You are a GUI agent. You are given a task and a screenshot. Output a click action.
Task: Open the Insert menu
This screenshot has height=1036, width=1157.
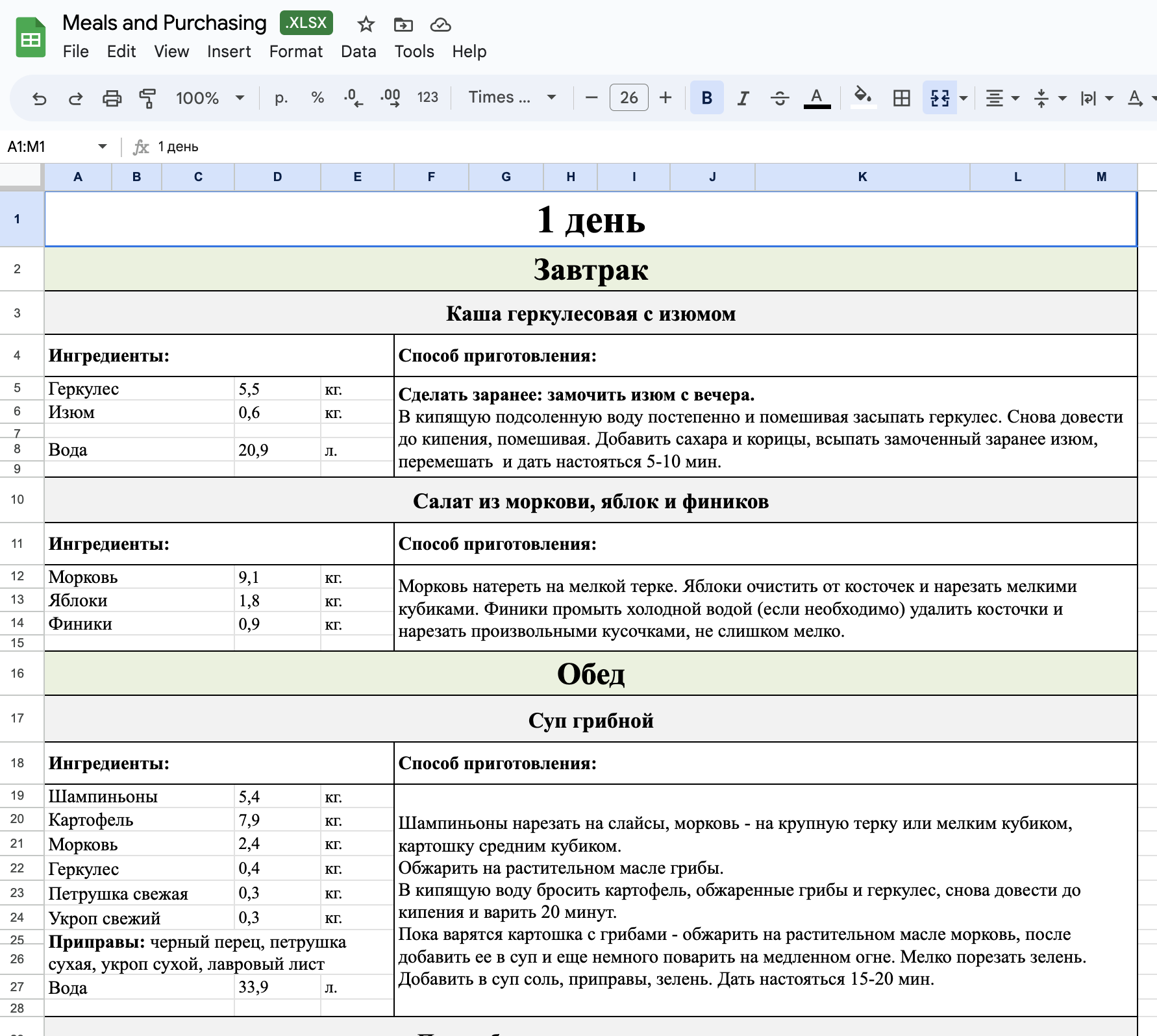[x=229, y=51]
